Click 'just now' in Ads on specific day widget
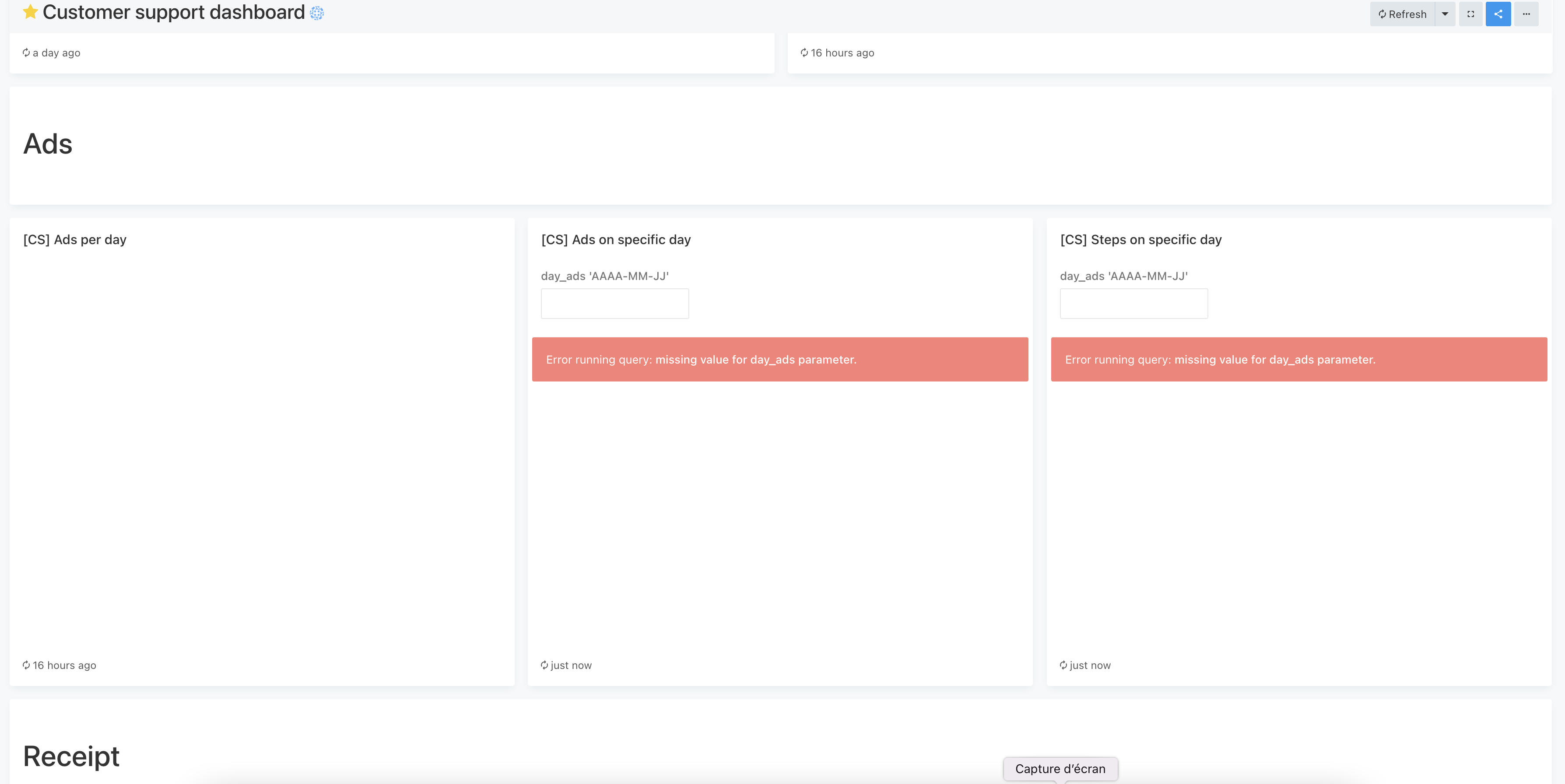The width and height of the screenshot is (1565, 784). coord(571,665)
